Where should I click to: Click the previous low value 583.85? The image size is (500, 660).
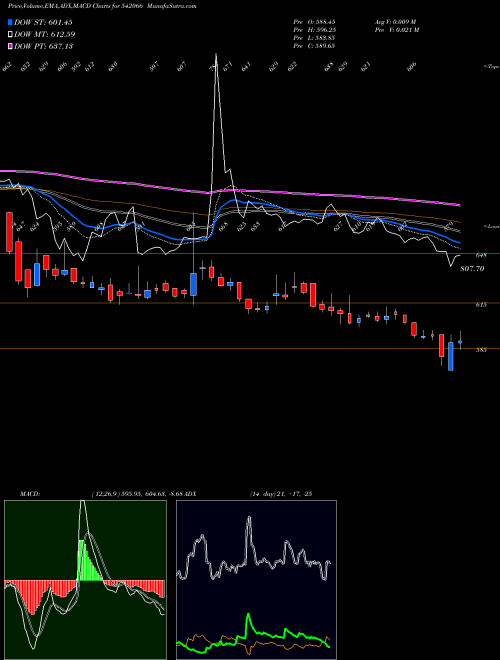tap(323, 38)
